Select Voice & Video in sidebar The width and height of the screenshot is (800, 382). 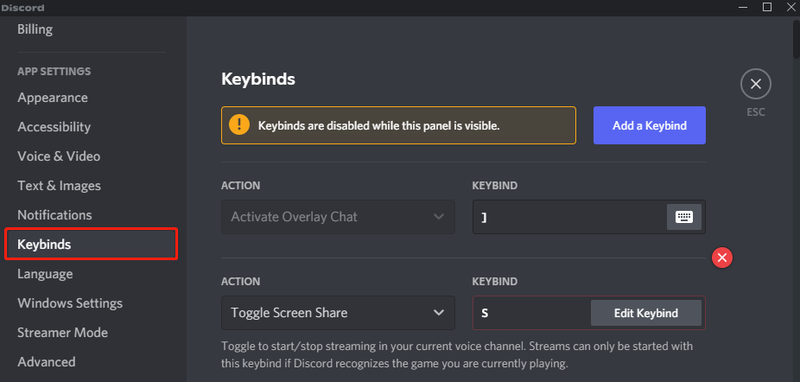point(59,156)
